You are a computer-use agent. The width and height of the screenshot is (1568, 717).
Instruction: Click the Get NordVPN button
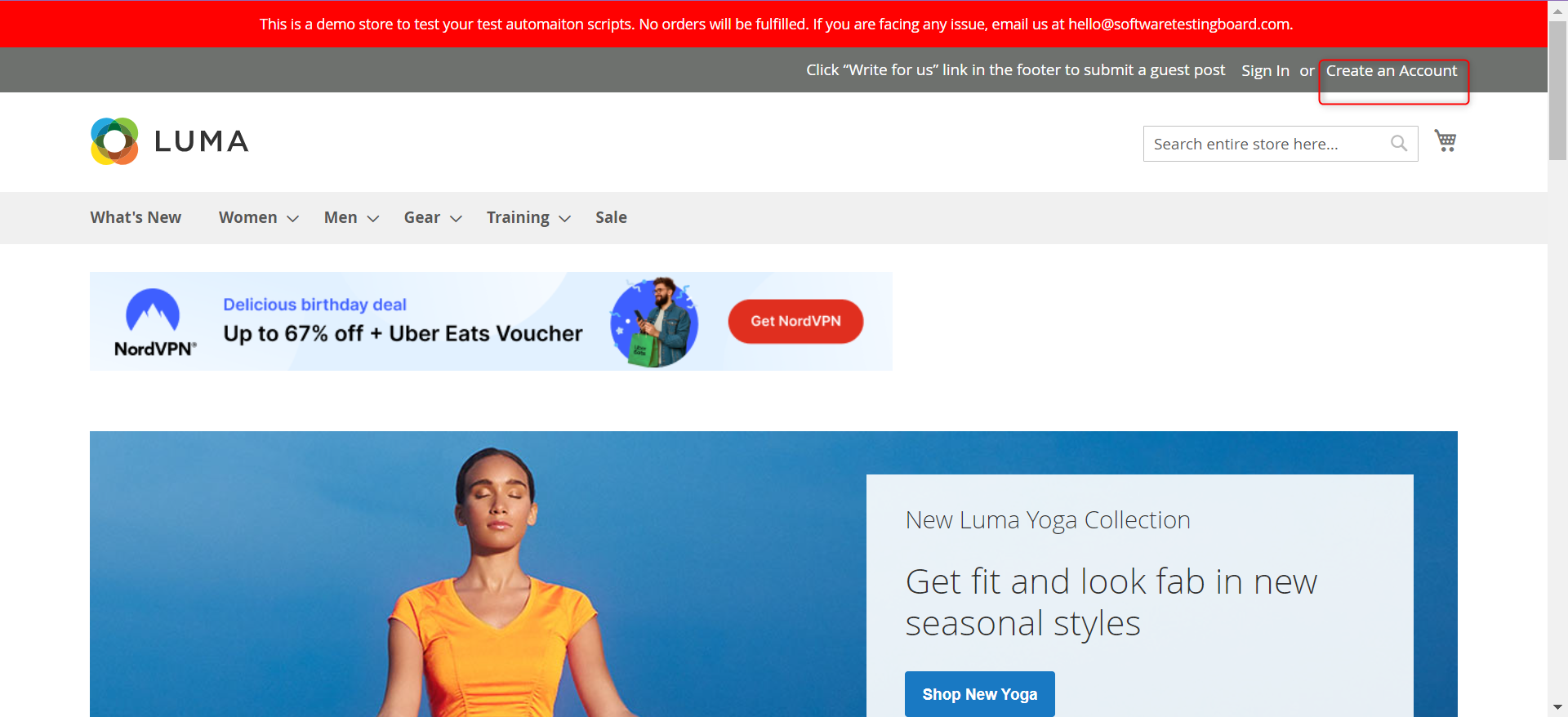795,321
